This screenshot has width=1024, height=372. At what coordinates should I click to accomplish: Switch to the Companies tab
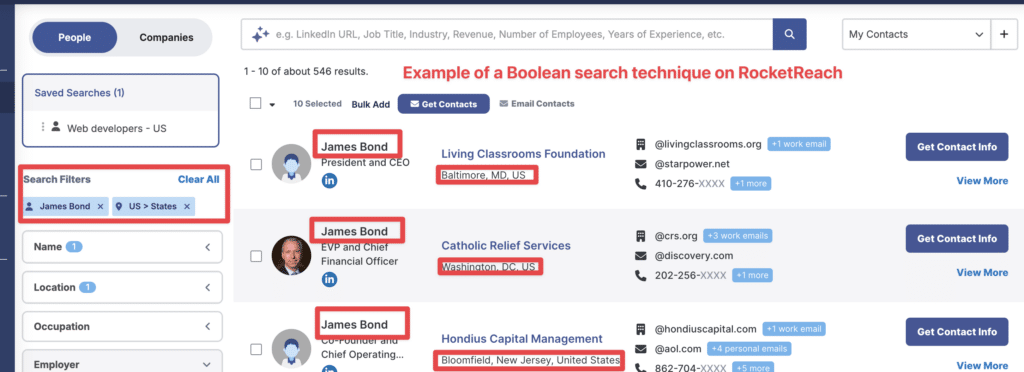pyautogui.click(x=167, y=37)
